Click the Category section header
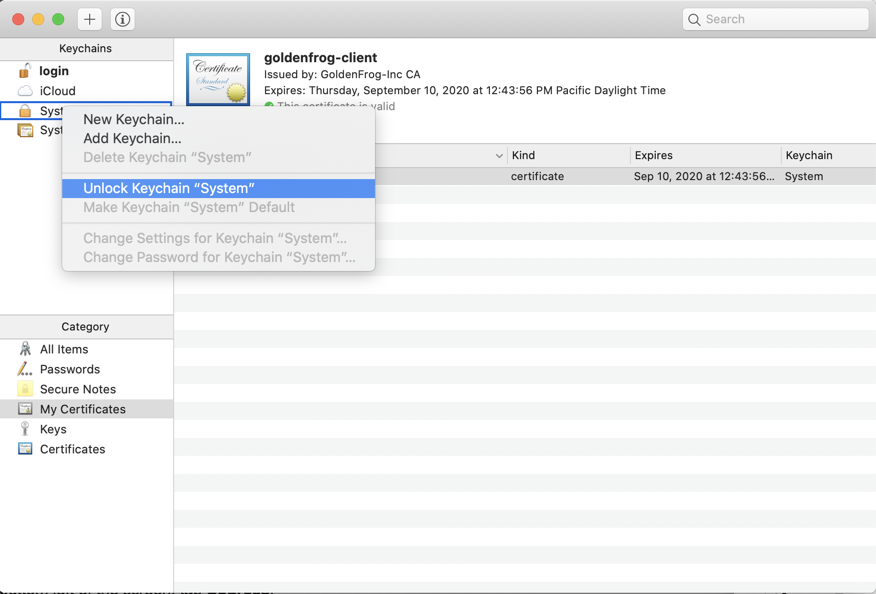Viewport: 876px width, 594px height. [85, 327]
